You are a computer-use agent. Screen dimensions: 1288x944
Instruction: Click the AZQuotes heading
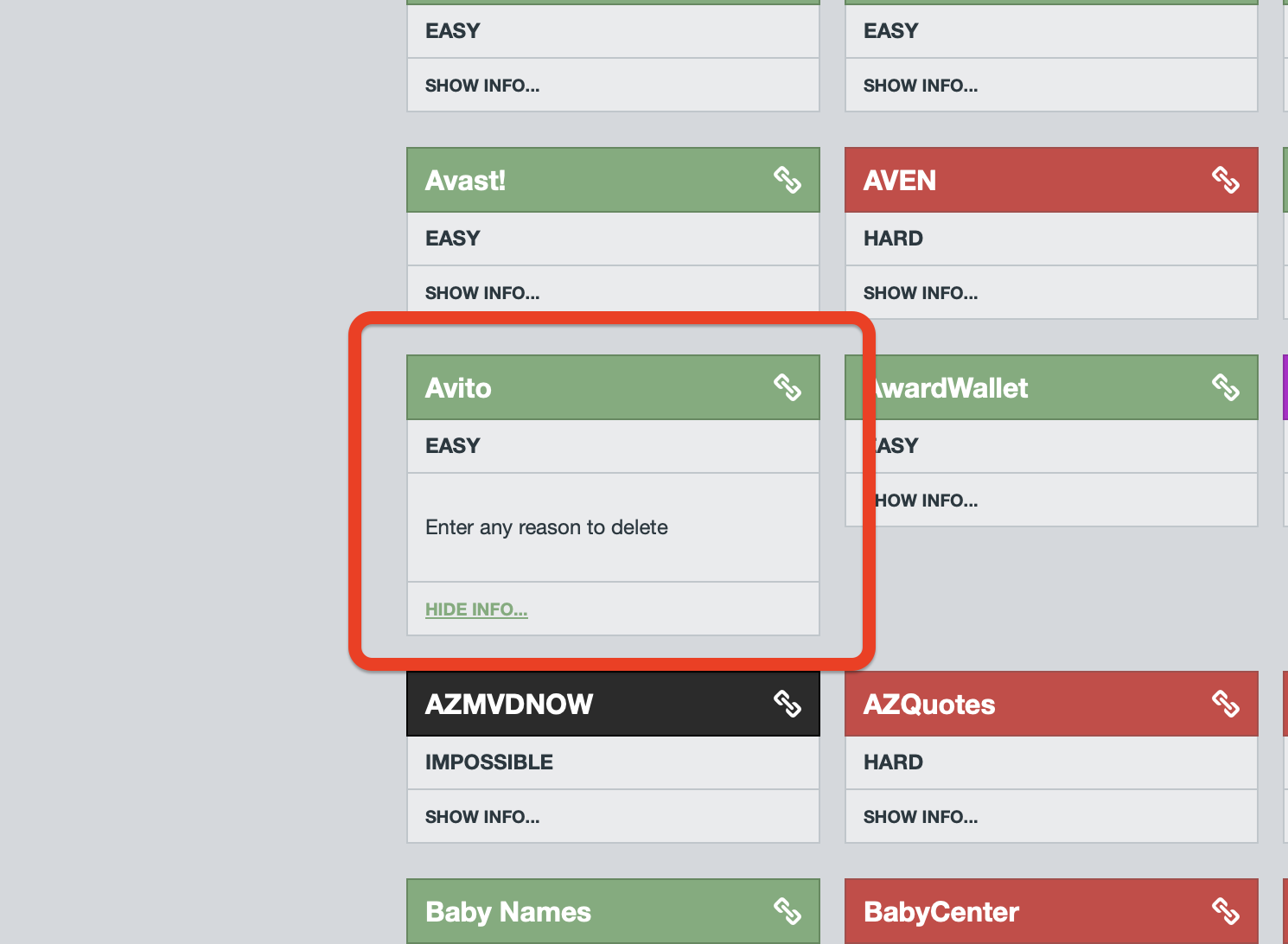[929, 705]
